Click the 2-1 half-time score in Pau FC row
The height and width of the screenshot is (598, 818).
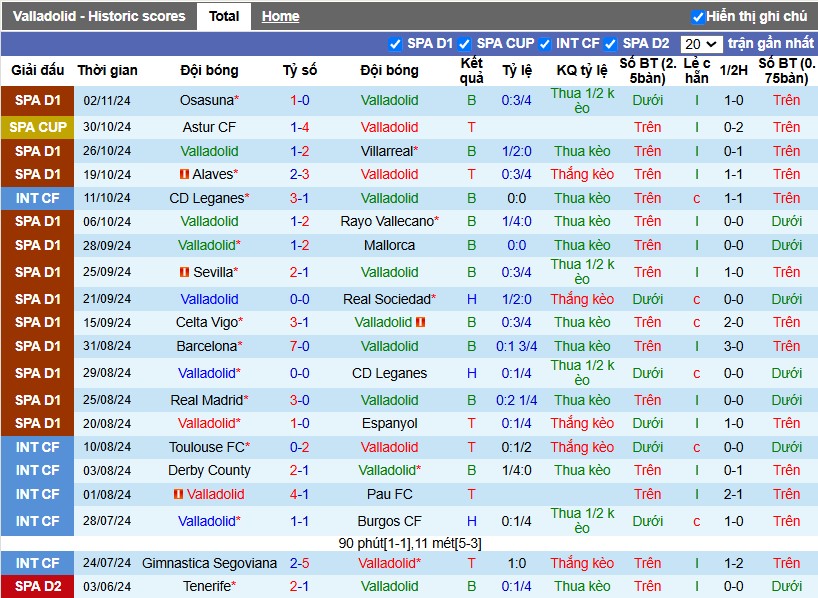click(733, 494)
